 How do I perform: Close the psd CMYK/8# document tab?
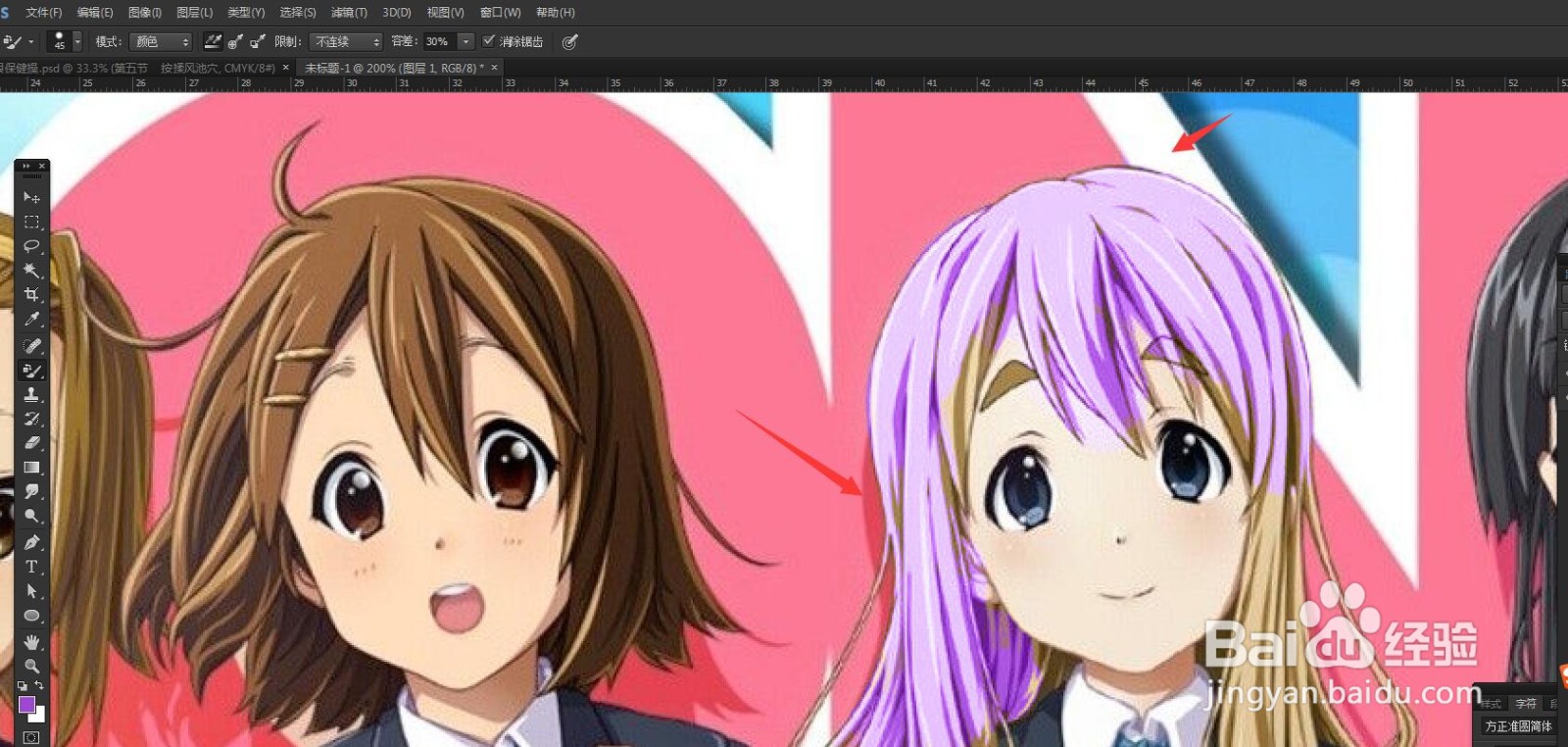(x=285, y=68)
